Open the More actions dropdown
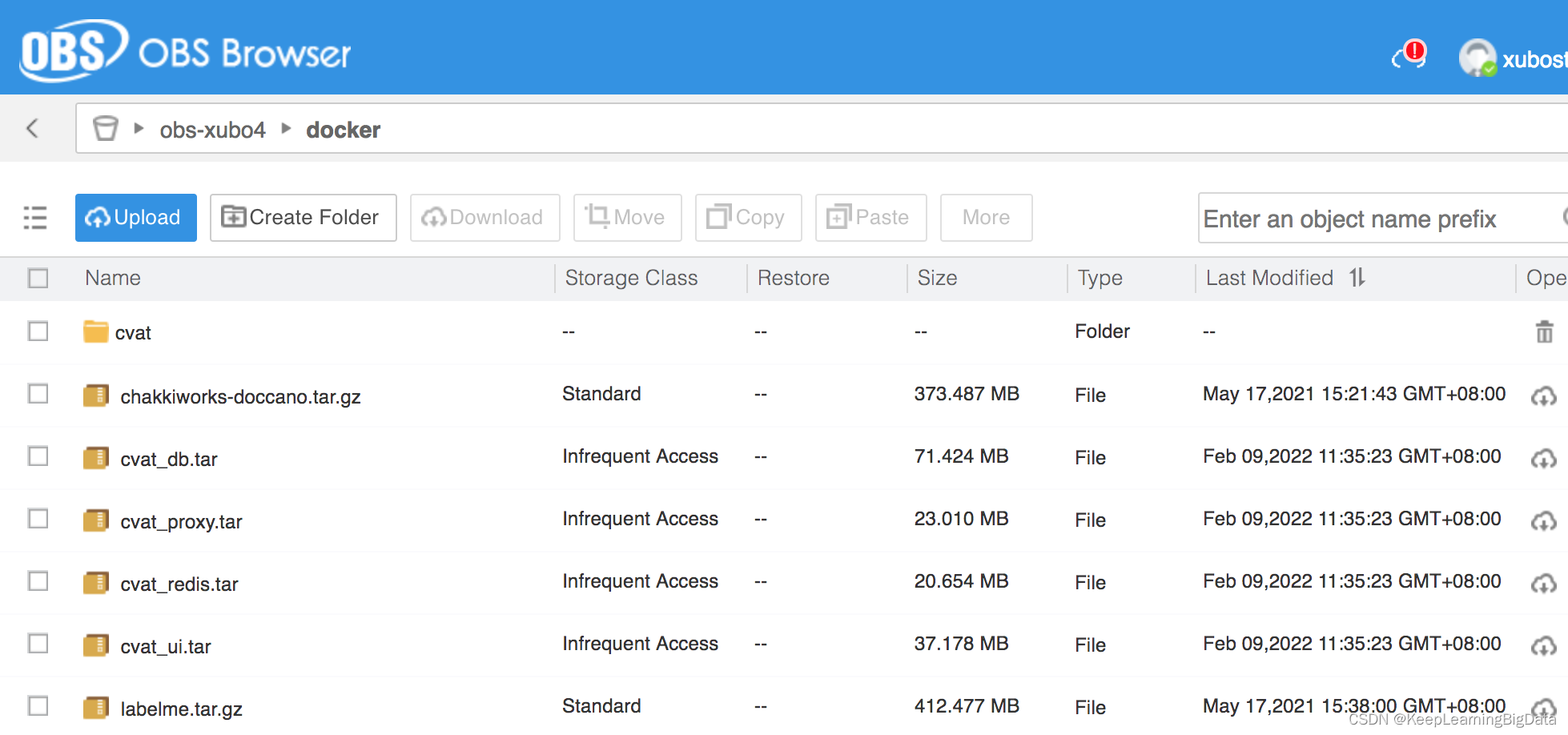 (986, 218)
